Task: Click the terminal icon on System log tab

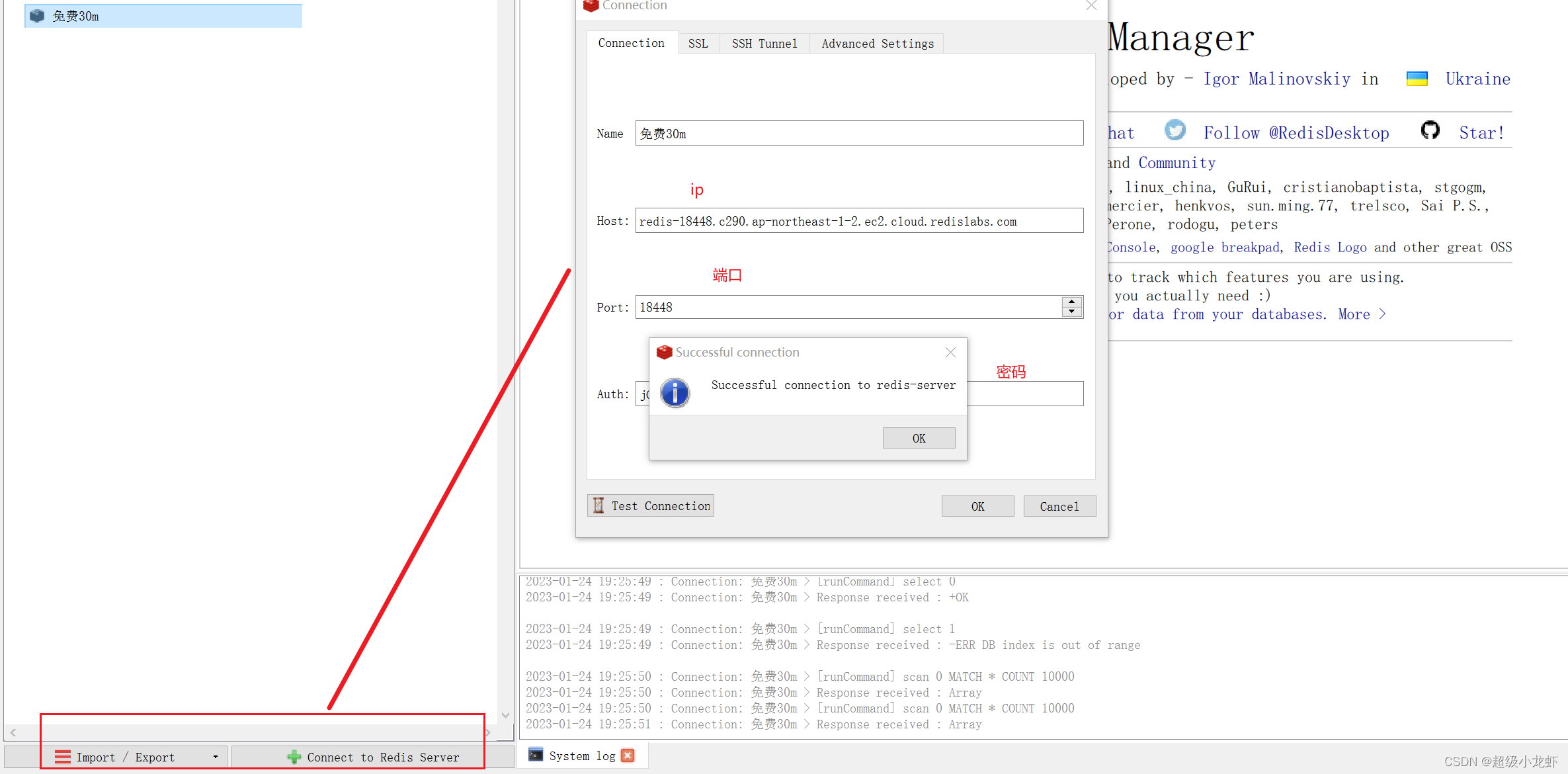Action: (x=536, y=755)
